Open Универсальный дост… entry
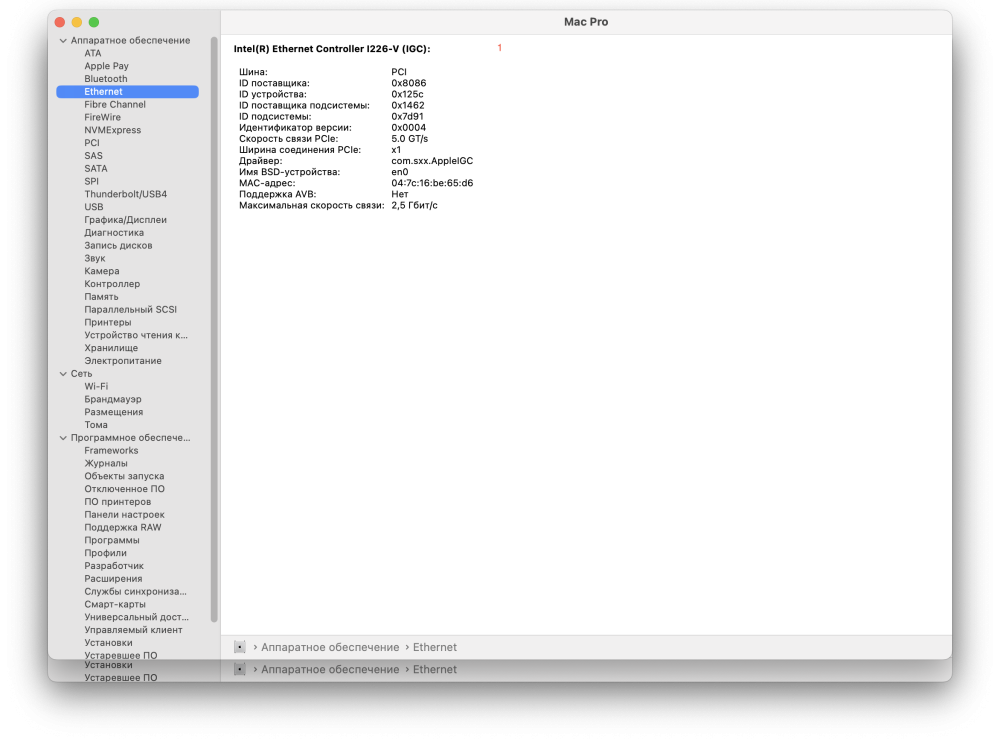Image resolution: width=1000 pixels, height=745 pixels. click(x=136, y=617)
